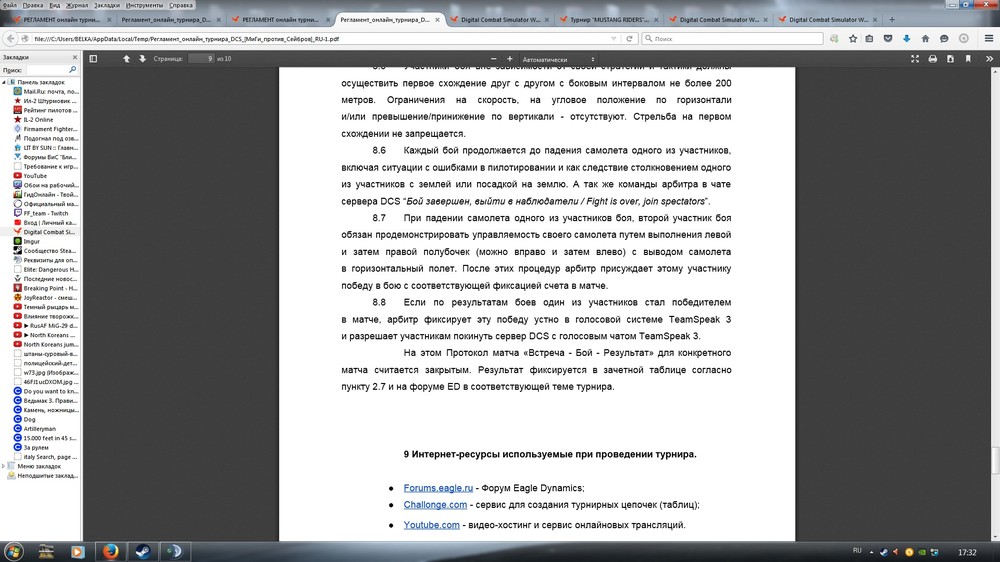Switch to Firefox in the taskbar
This screenshot has width=1000, height=562.
pos(110,551)
